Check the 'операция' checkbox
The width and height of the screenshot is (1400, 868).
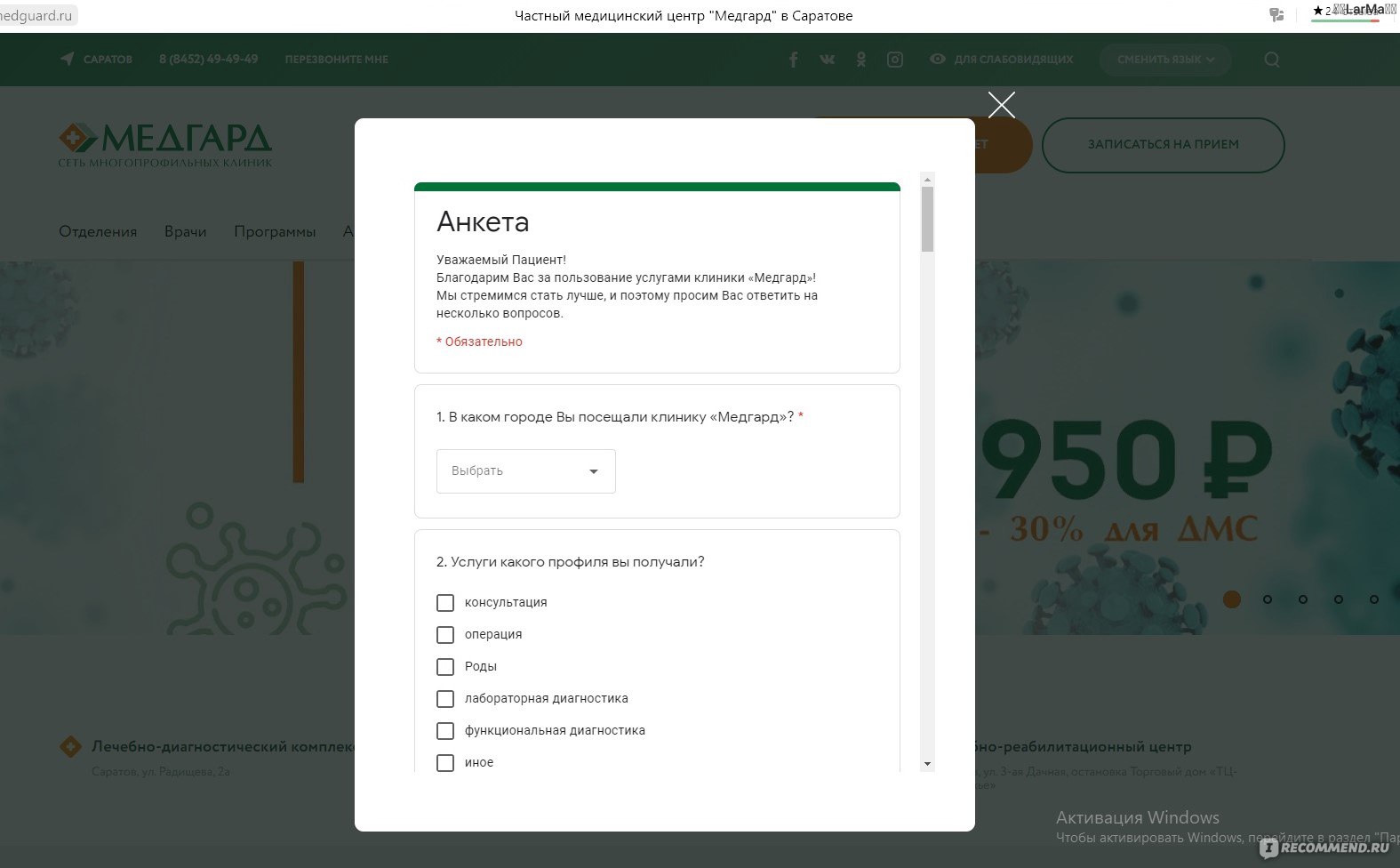point(445,635)
